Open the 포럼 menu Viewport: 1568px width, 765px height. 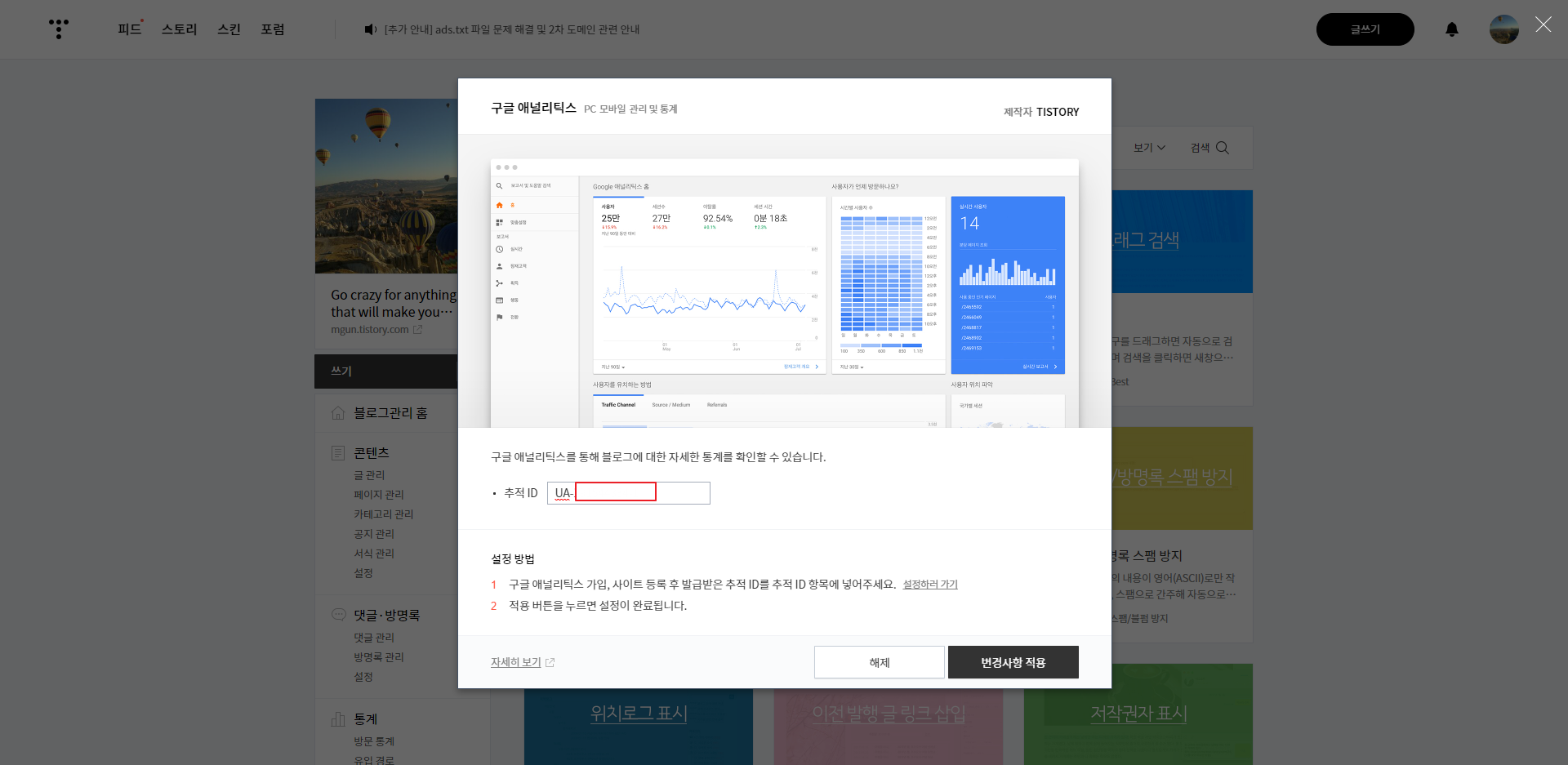point(273,29)
